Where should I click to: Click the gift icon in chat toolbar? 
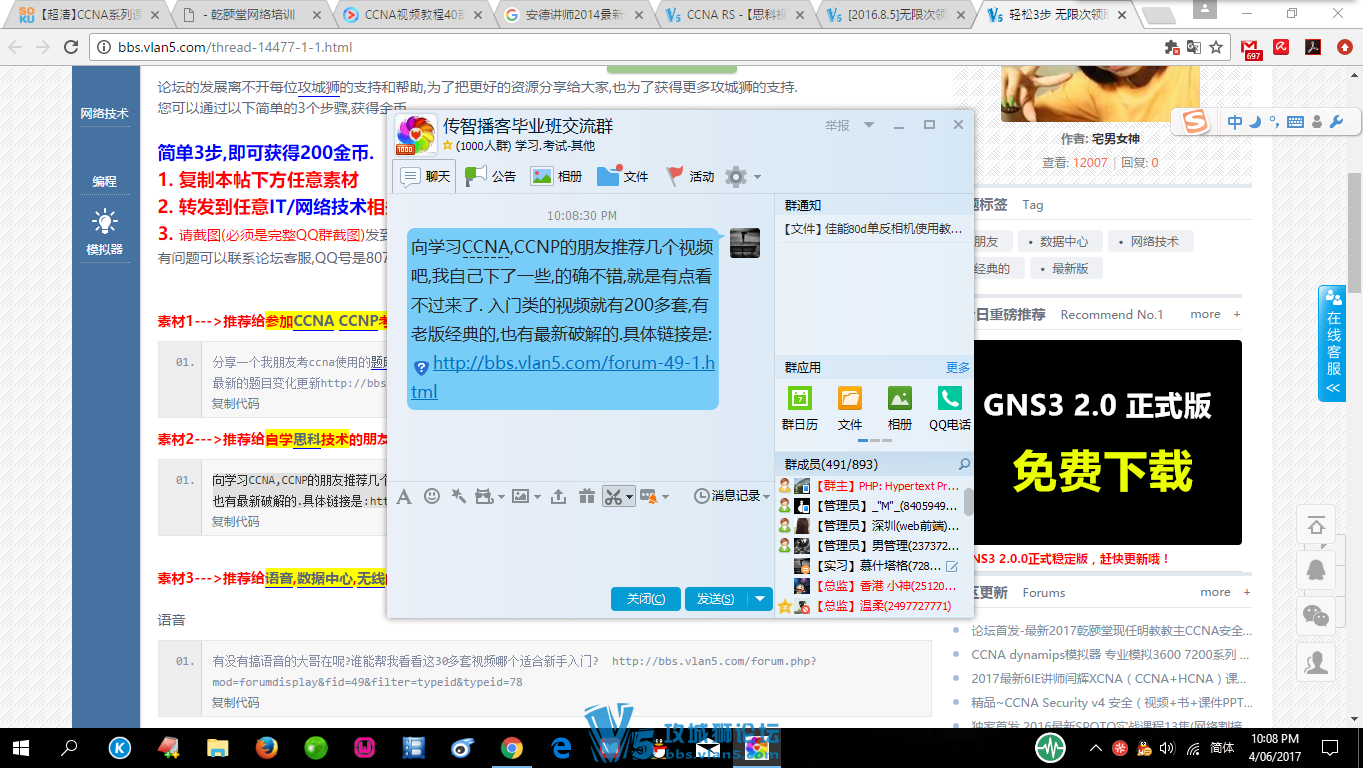point(587,496)
